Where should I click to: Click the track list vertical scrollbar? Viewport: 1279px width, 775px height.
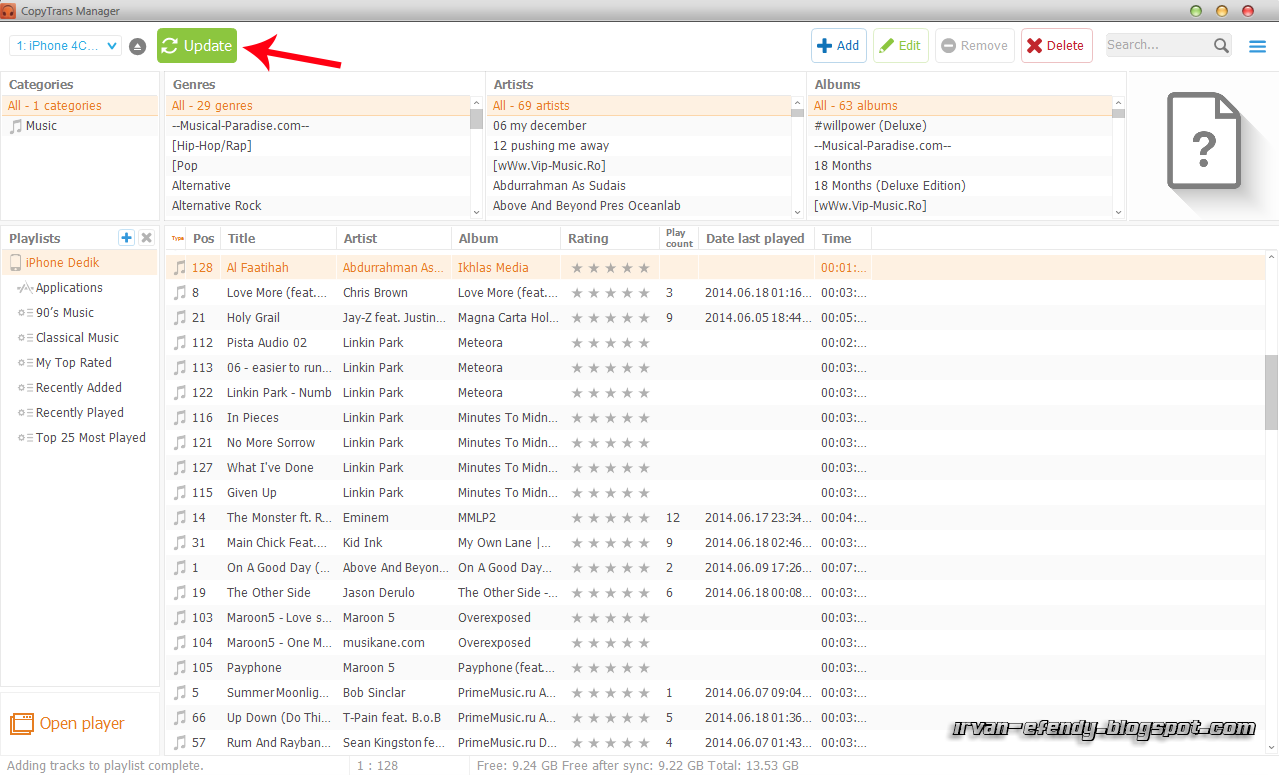click(x=1271, y=392)
